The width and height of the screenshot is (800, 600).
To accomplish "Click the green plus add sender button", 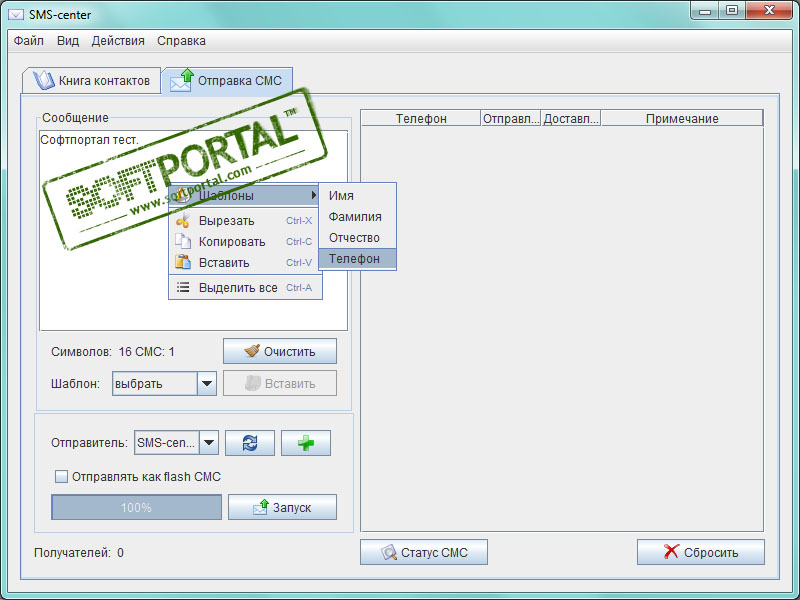I will (306, 443).
